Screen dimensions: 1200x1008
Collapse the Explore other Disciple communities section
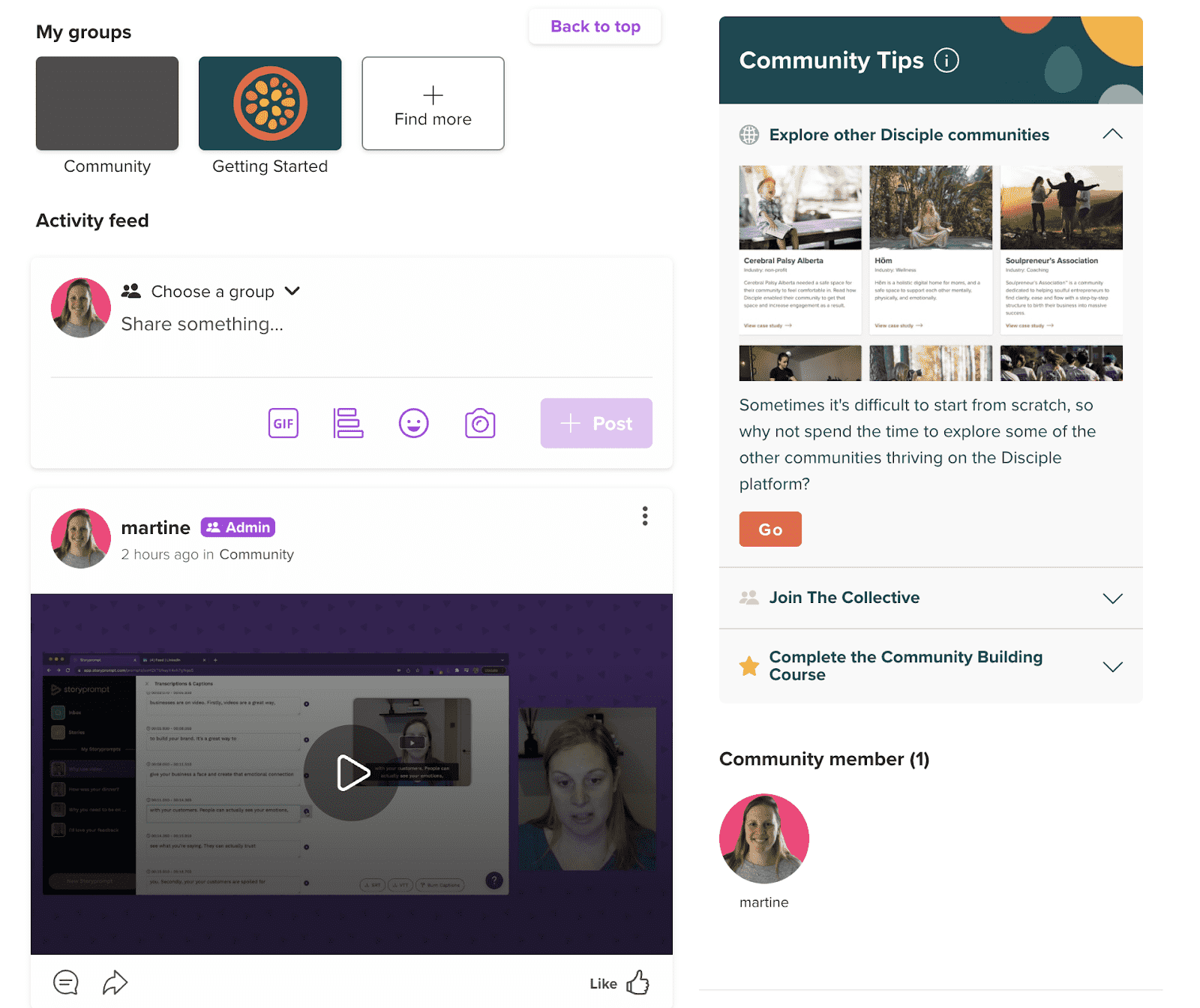[x=1113, y=134]
